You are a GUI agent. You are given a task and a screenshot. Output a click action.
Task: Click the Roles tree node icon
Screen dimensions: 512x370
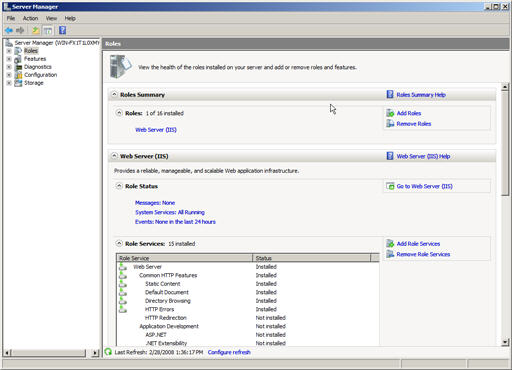[x=18, y=51]
